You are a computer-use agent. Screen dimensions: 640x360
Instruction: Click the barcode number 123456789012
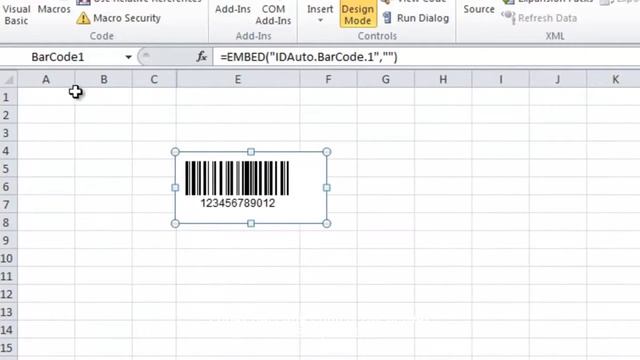(238, 203)
